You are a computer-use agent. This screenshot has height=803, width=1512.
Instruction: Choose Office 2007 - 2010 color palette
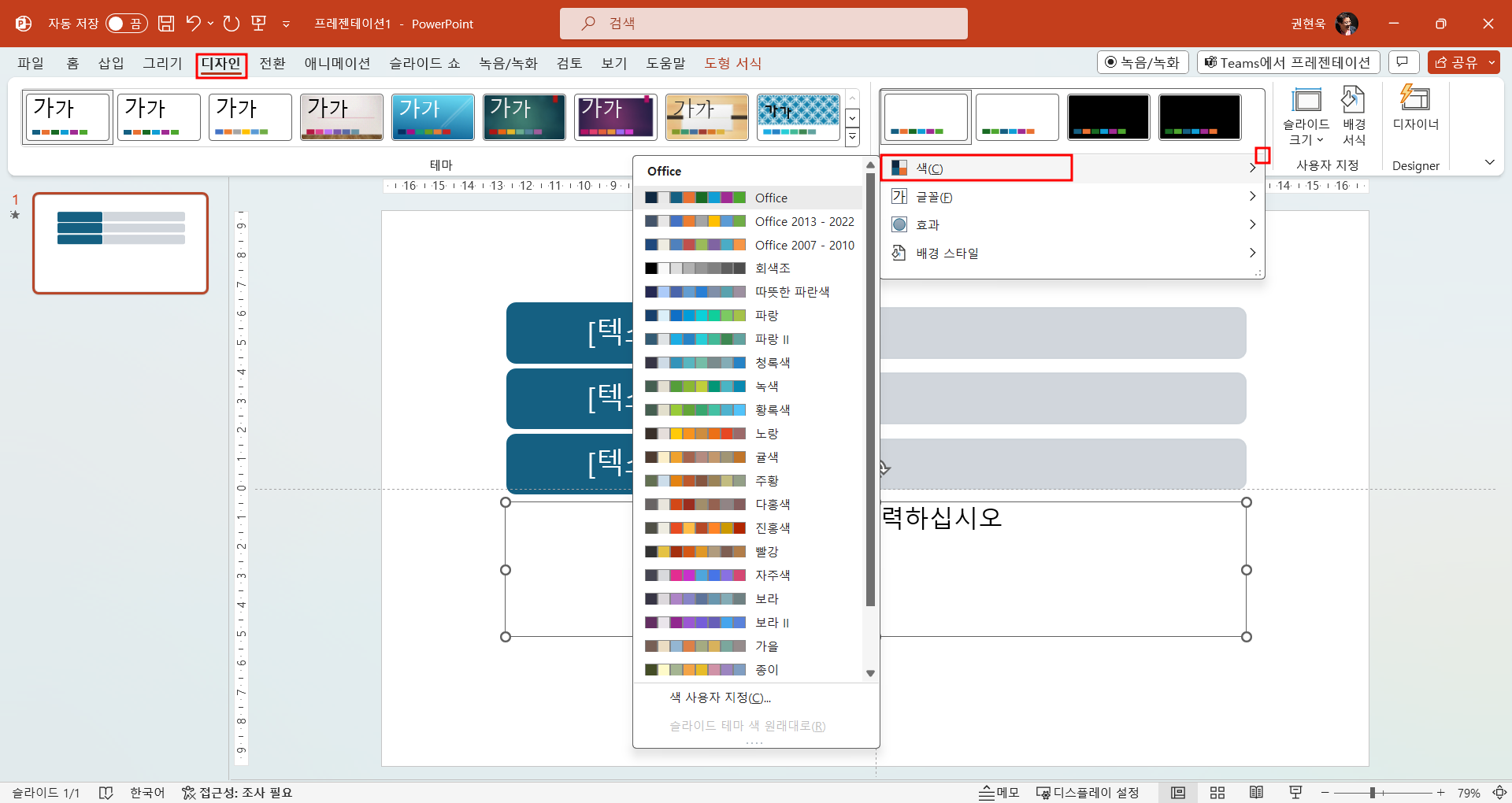(x=749, y=245)
